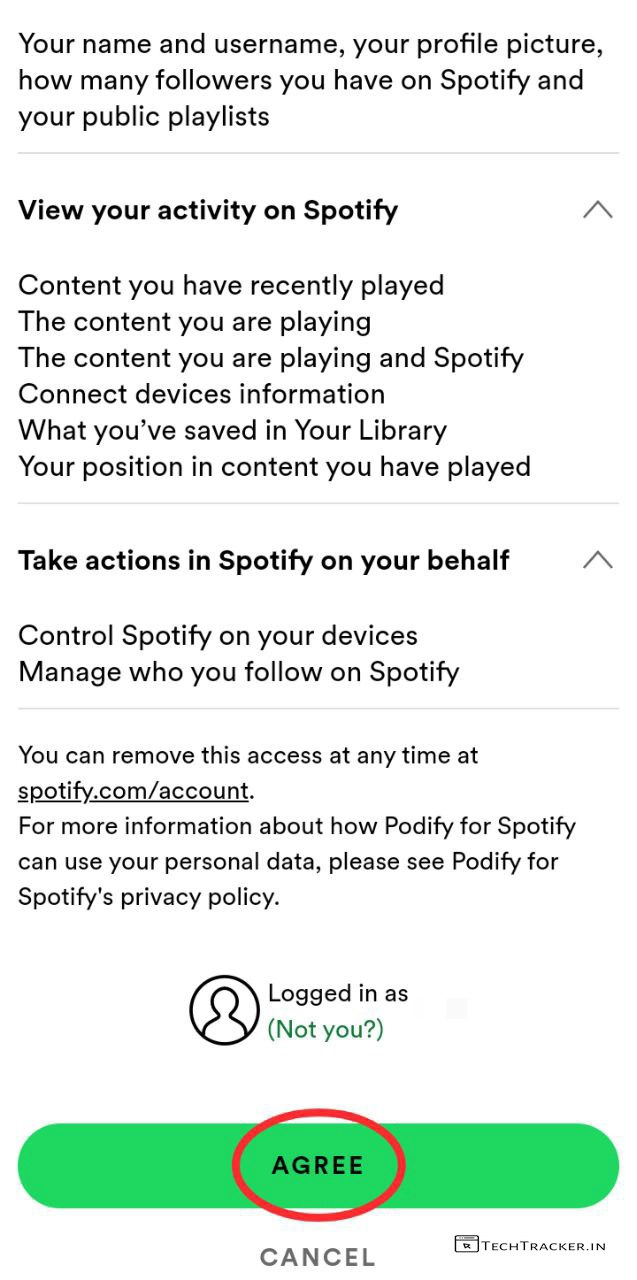Click the Logged in as label
The width and height of the screenshot is (637, 1280).
(338, 993)
